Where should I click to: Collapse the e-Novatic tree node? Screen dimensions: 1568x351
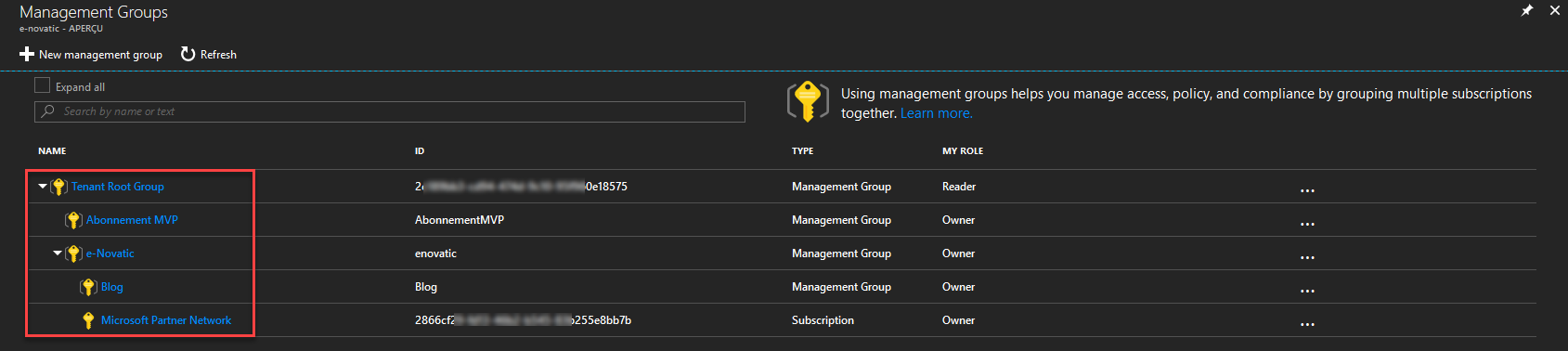click(58, 253)
